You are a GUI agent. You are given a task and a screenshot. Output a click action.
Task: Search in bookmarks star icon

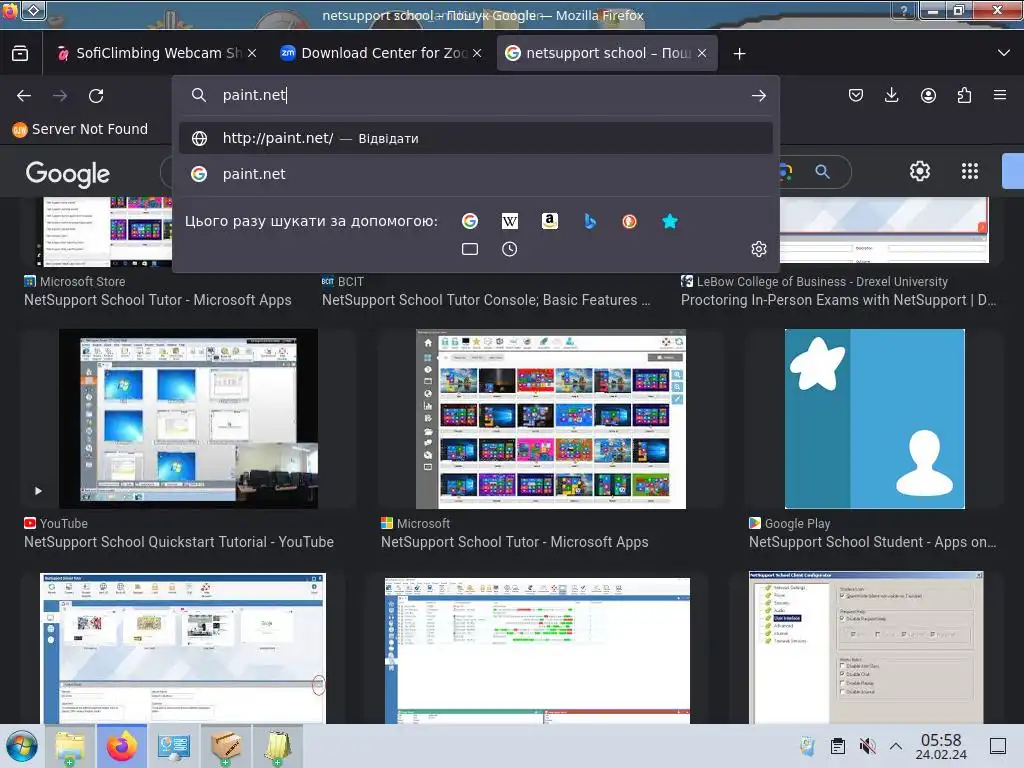[x=669, y=221]
